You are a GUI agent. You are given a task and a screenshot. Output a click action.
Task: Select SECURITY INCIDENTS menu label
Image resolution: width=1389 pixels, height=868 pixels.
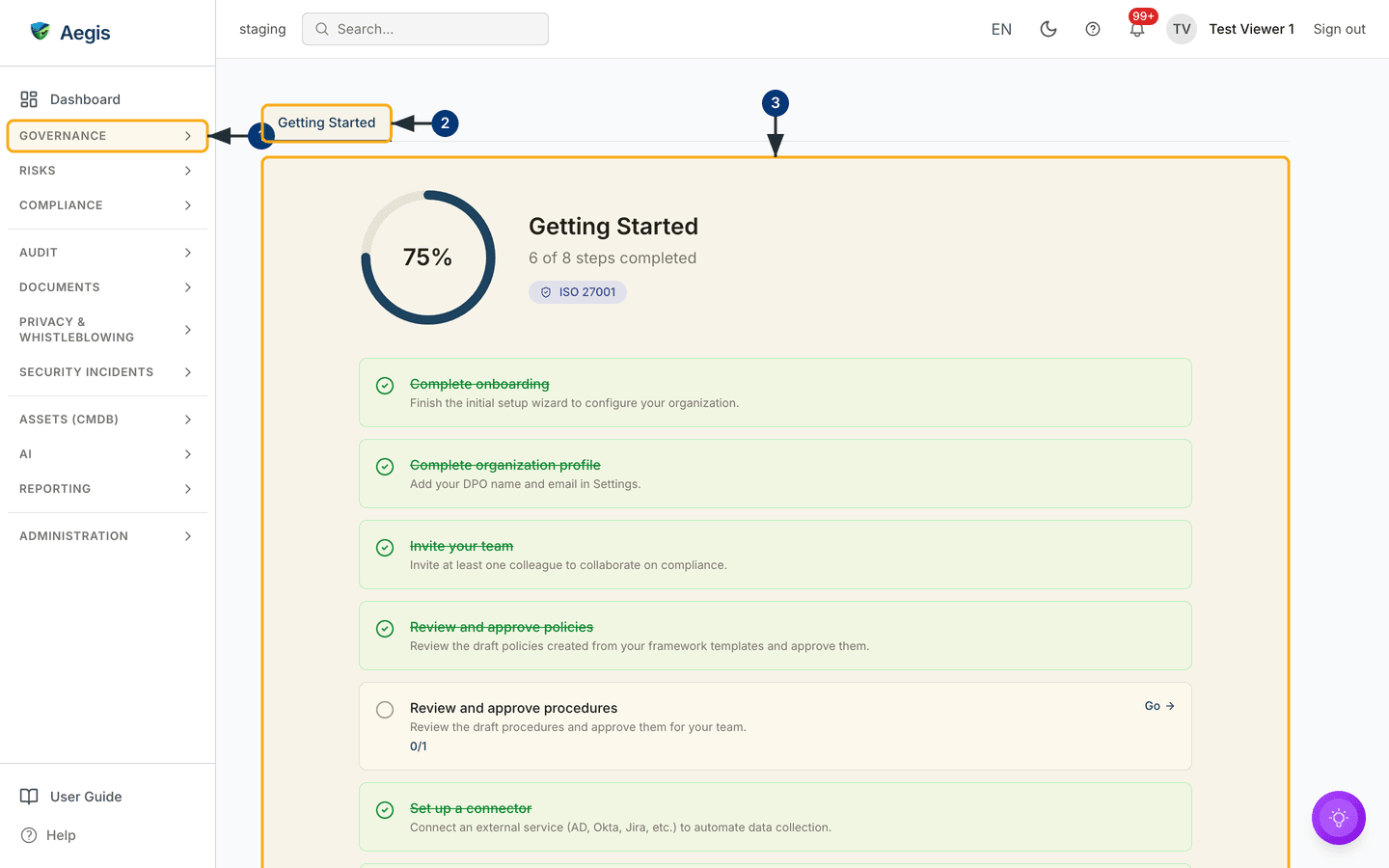click(x=86, y=372)
